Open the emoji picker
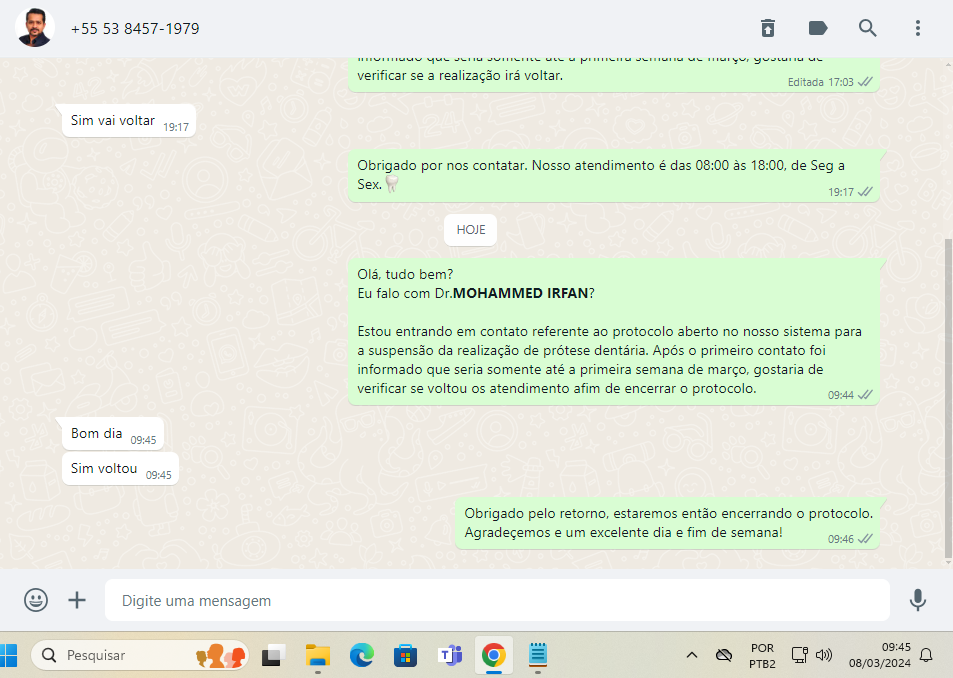The height and width of the screenshot is (678, 953). [36, 600]
